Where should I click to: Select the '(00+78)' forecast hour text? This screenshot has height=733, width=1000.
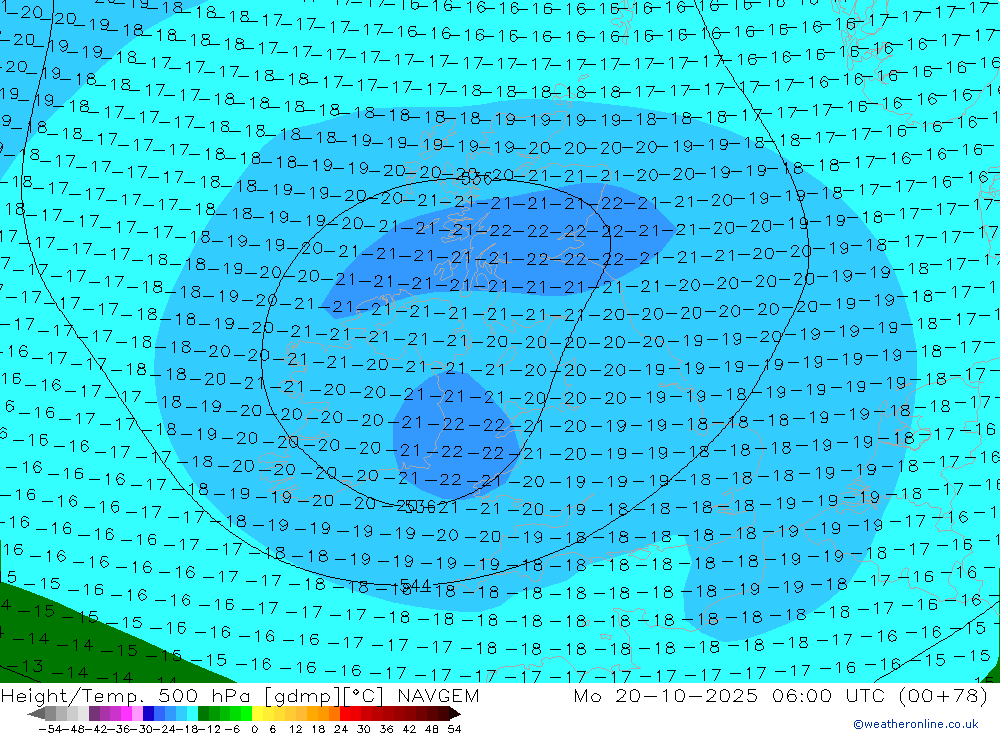[x=943, y=695]
